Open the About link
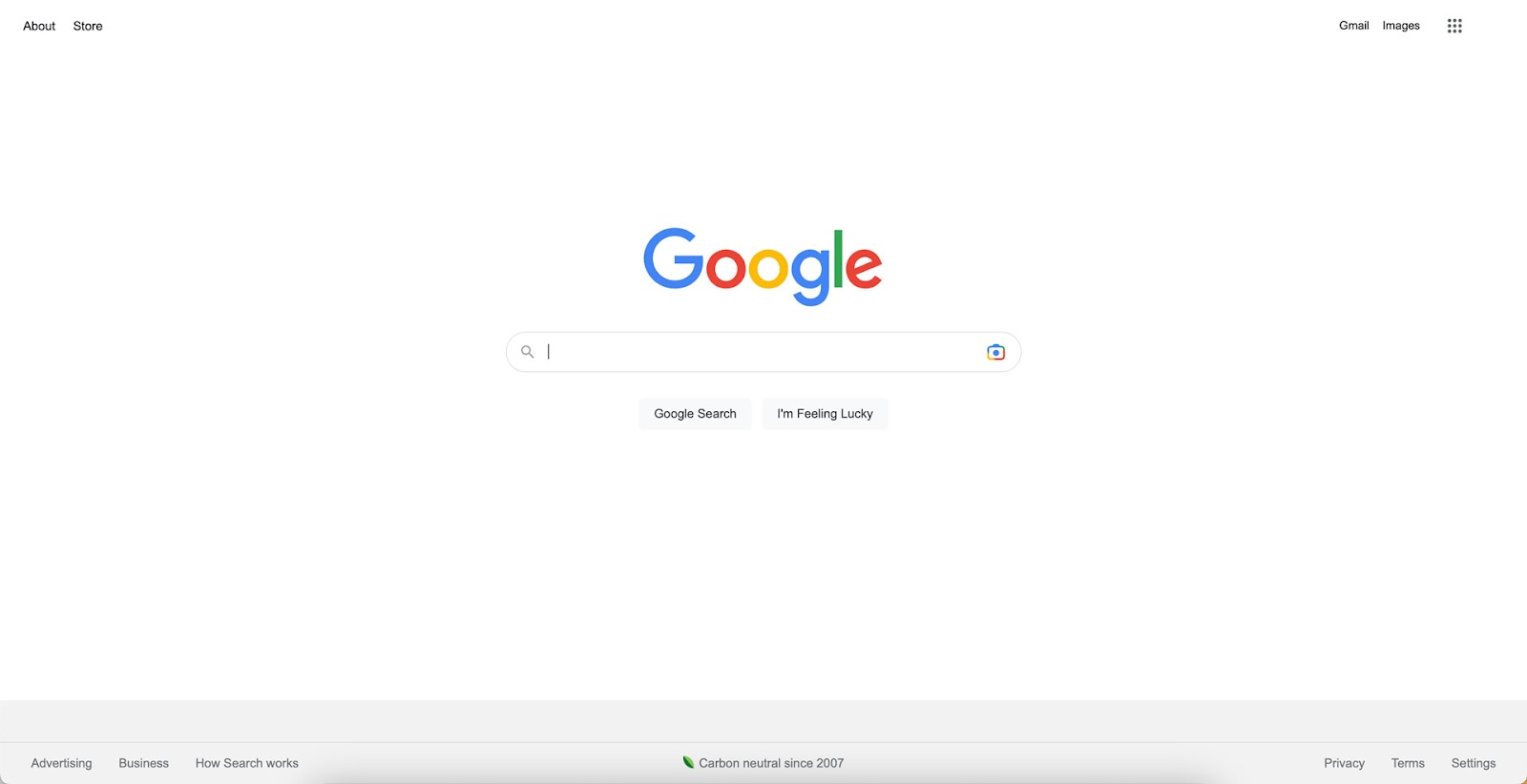This screenshot has width=1527, height=784. point(39,26)
